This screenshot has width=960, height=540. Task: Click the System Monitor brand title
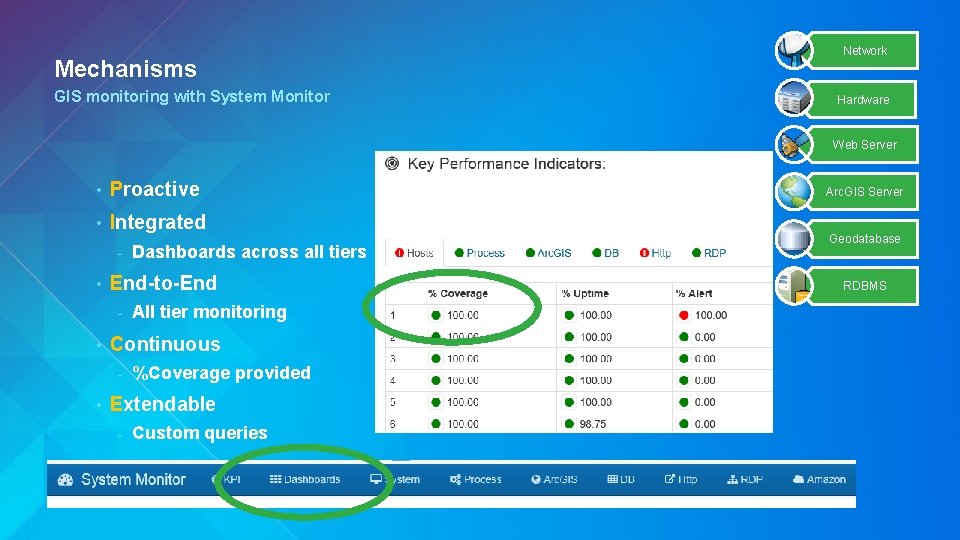coord(133,479)
